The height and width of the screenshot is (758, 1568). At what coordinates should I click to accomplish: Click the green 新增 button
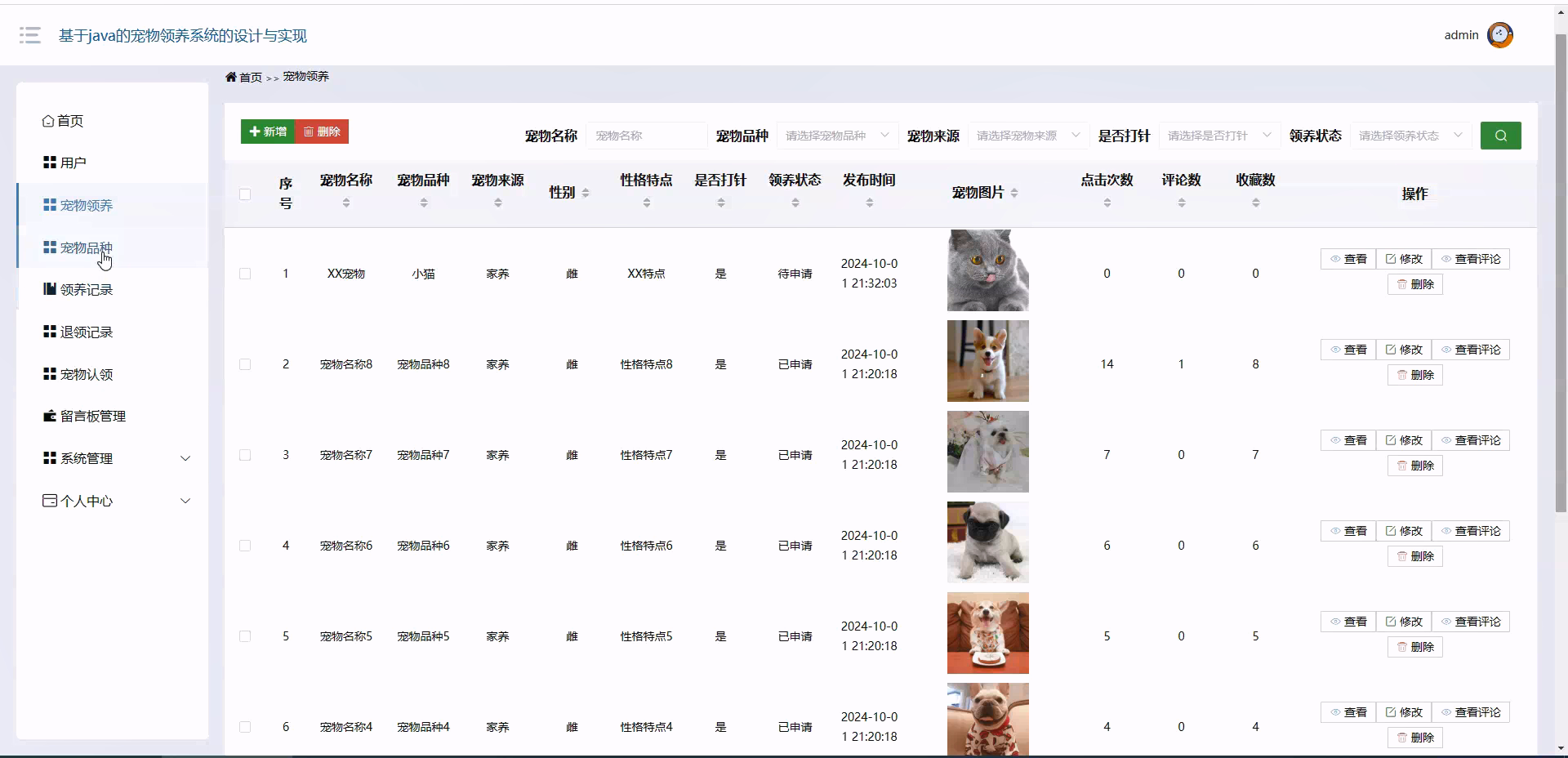(x=268, y=132)
